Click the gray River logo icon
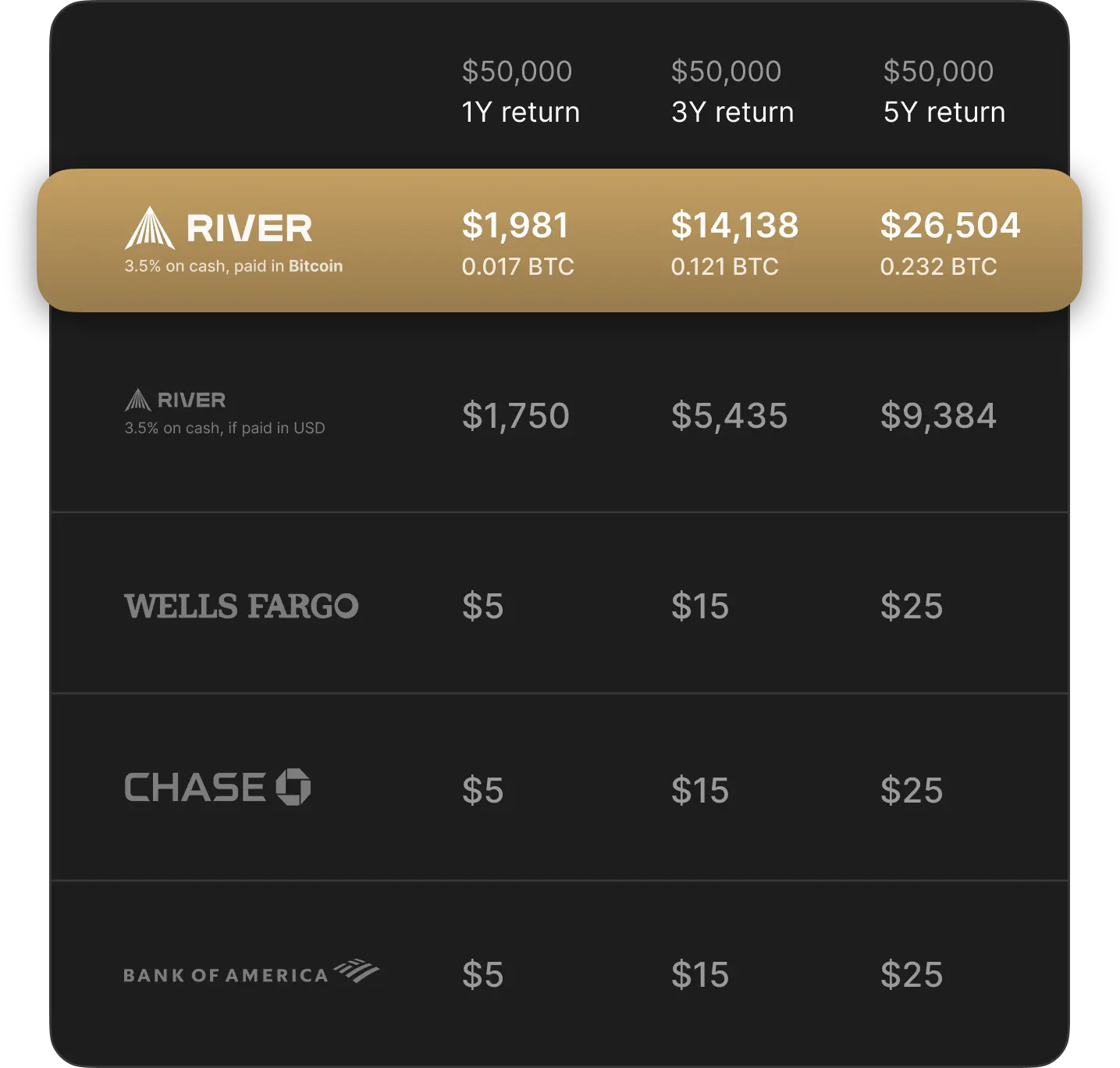 [x=138, y=400]
